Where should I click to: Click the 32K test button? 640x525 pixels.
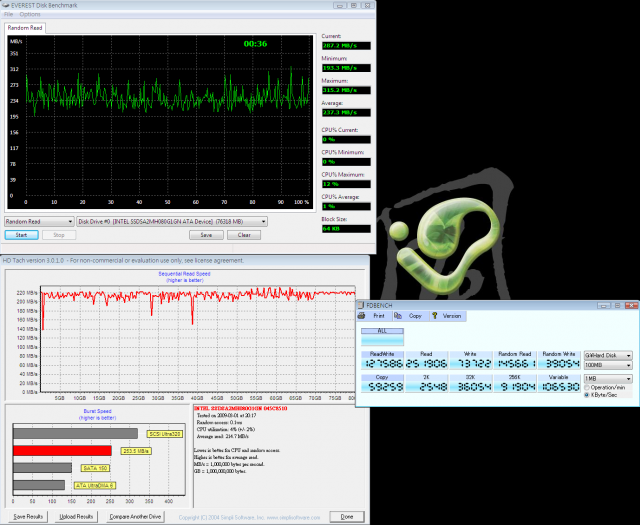470,377
